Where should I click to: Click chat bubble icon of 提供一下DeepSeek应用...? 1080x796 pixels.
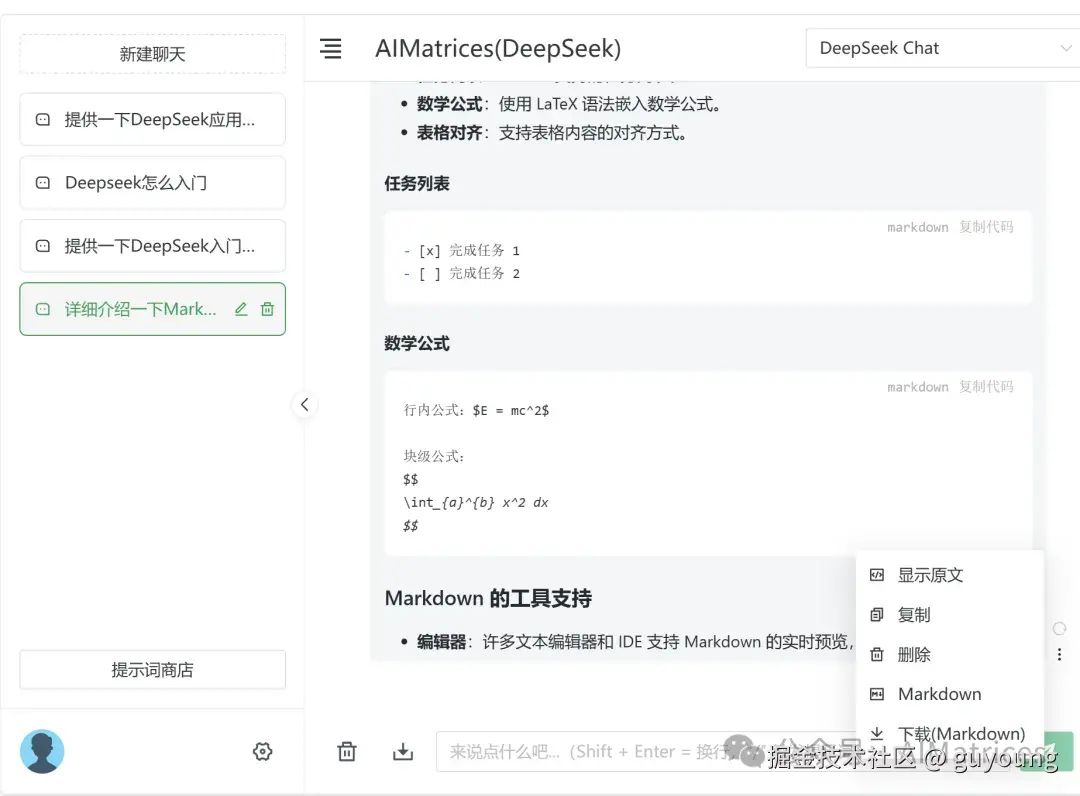tap(43, 120)
